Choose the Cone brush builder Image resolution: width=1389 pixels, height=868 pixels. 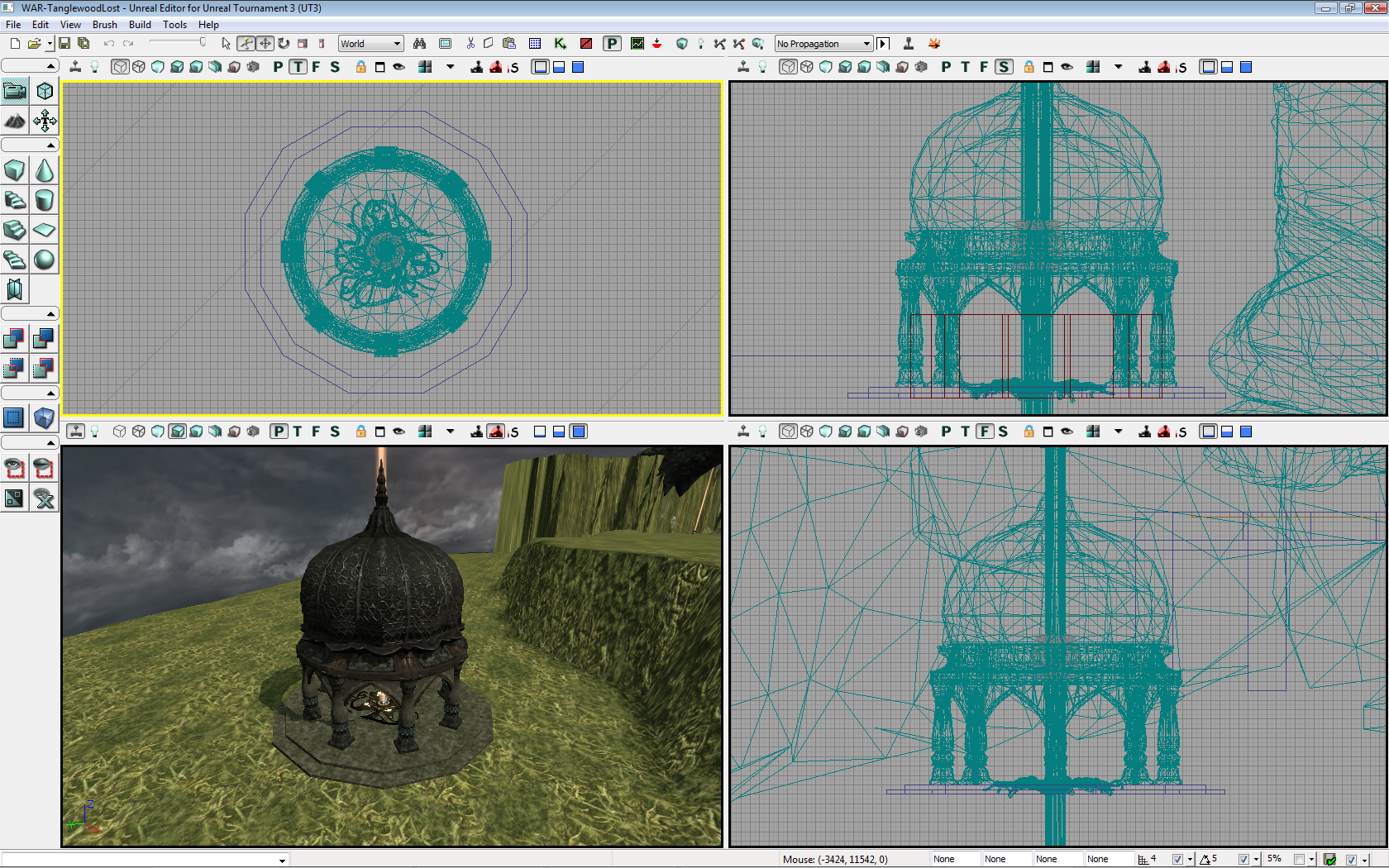(x=45, y=170)
